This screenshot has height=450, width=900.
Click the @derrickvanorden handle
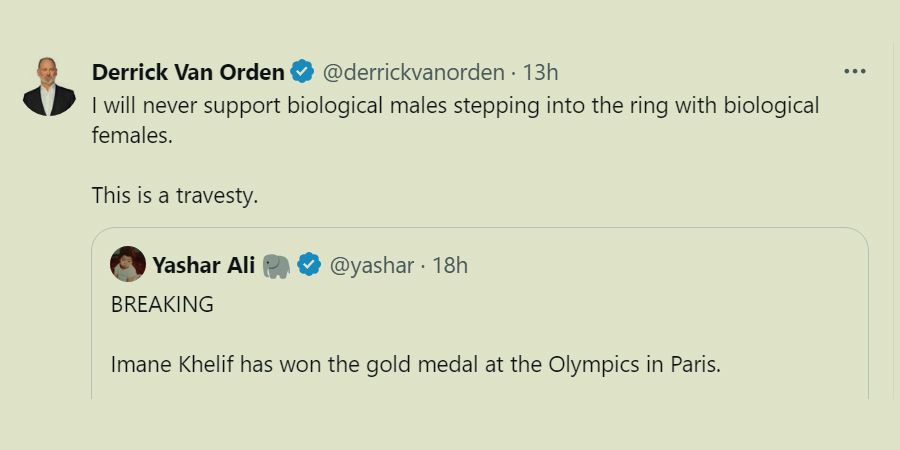click(414, 72)
